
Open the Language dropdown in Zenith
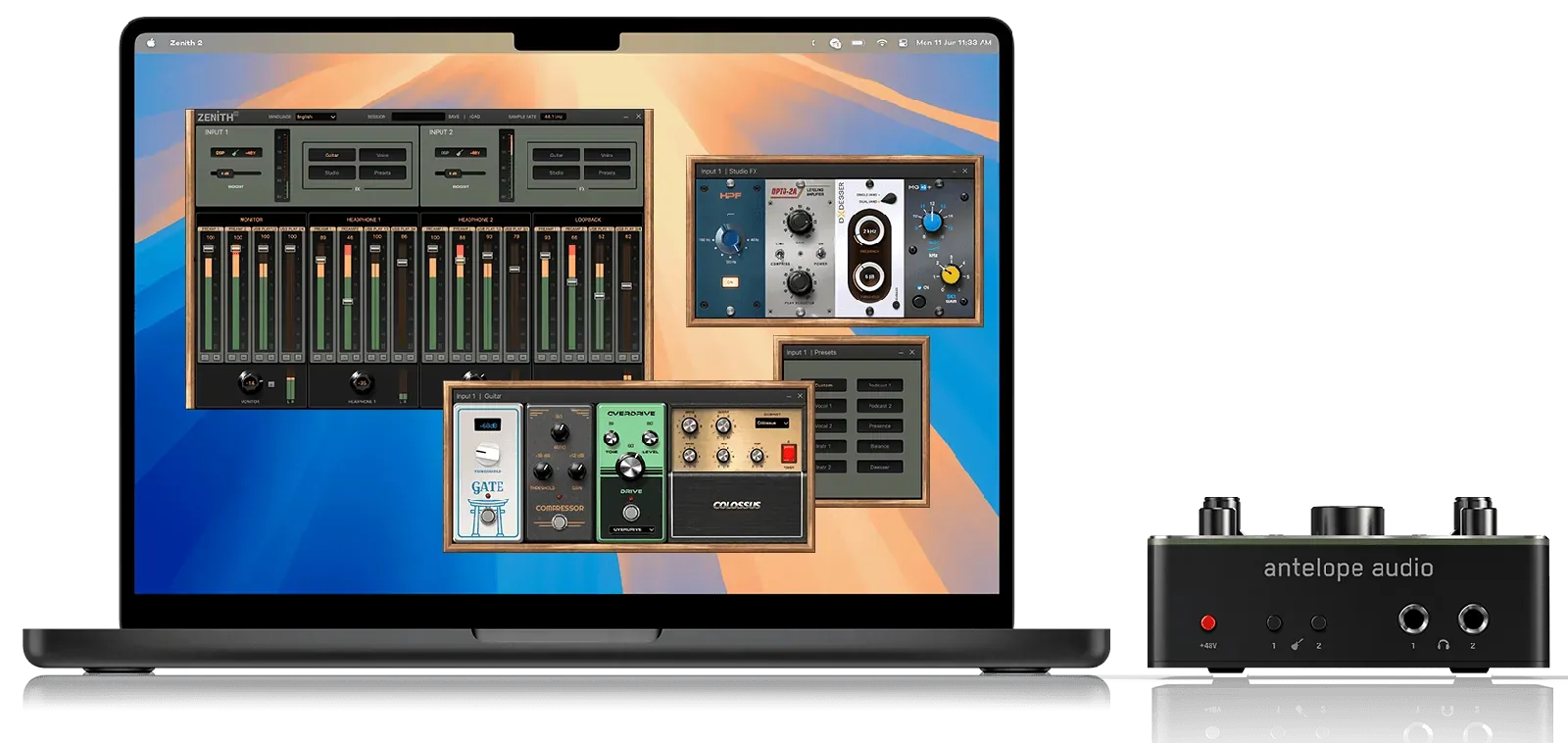tap(316, 117)
